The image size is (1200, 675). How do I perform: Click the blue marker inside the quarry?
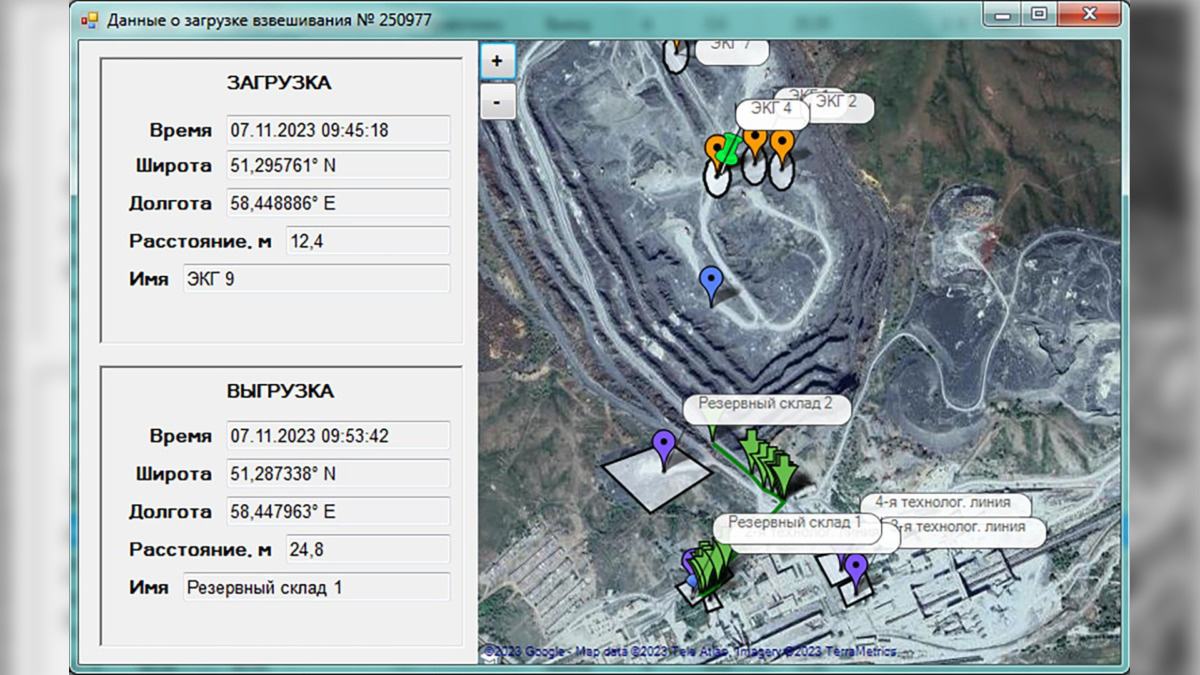711,284
